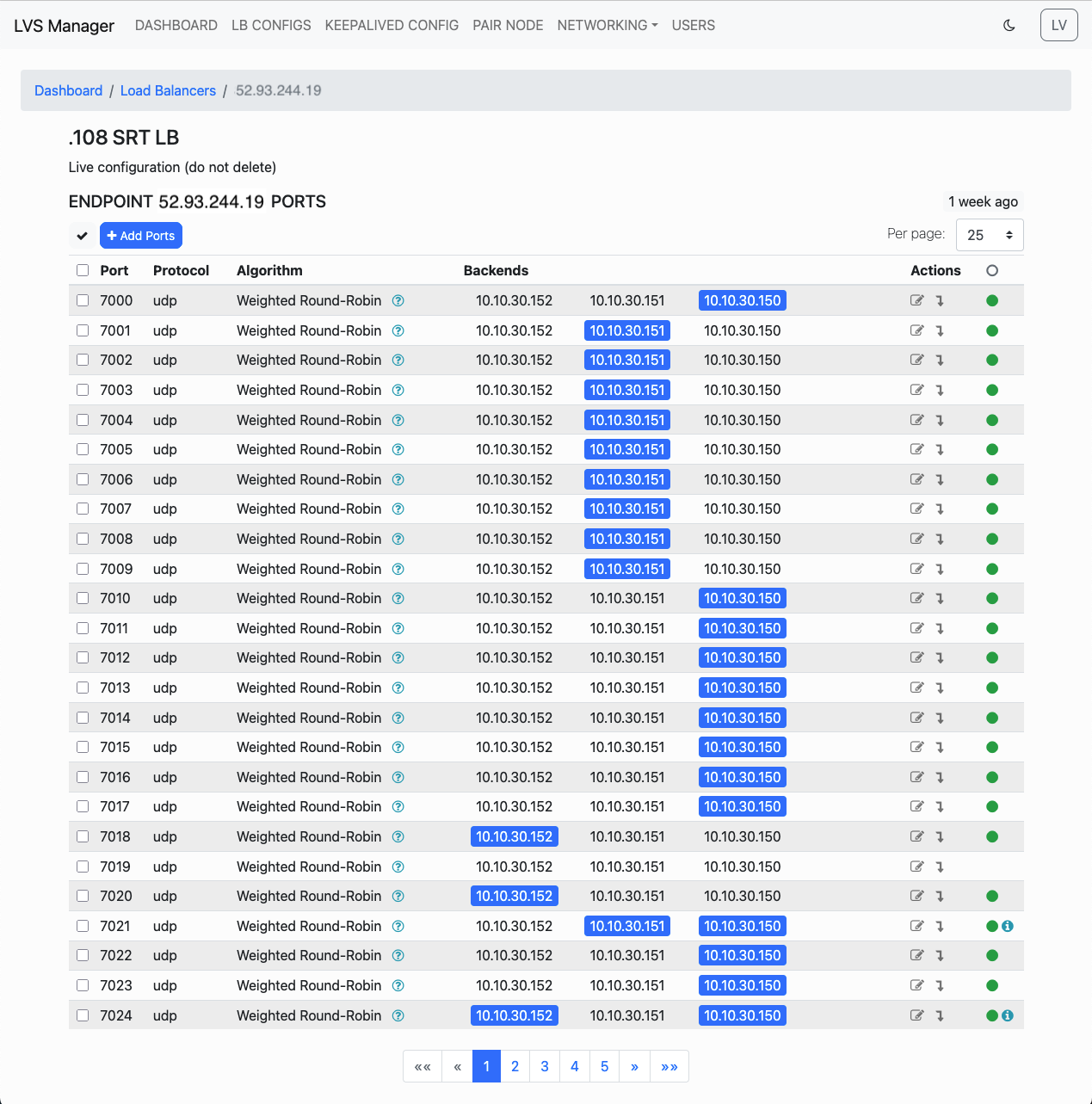Click highlighted 10.10.30.152 backend on port 7018

515,836
